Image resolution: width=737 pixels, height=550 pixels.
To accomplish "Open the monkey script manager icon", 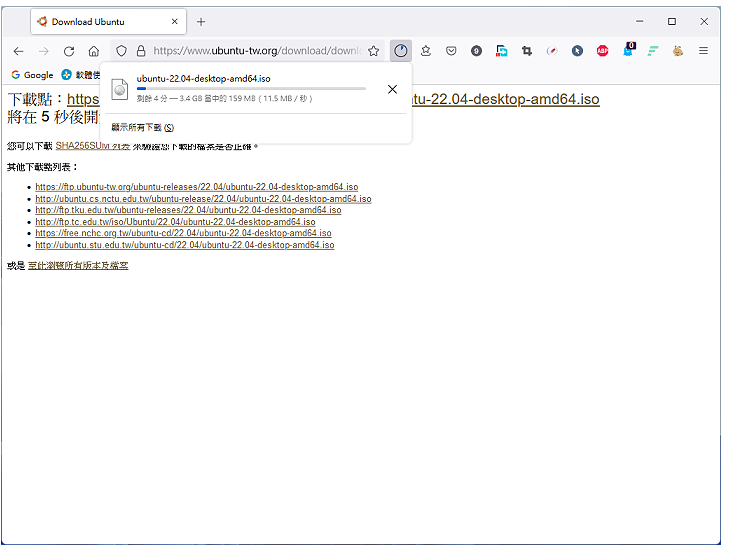I will click(x=678, y=51).
